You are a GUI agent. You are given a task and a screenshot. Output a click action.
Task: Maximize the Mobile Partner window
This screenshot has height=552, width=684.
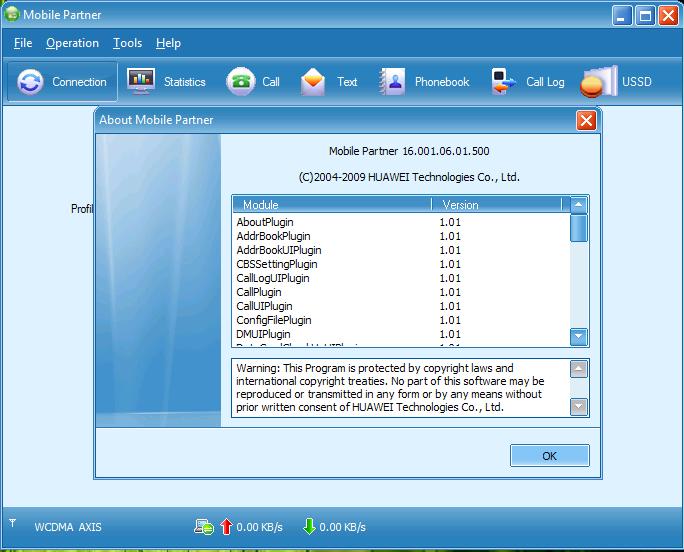point(645,16)
